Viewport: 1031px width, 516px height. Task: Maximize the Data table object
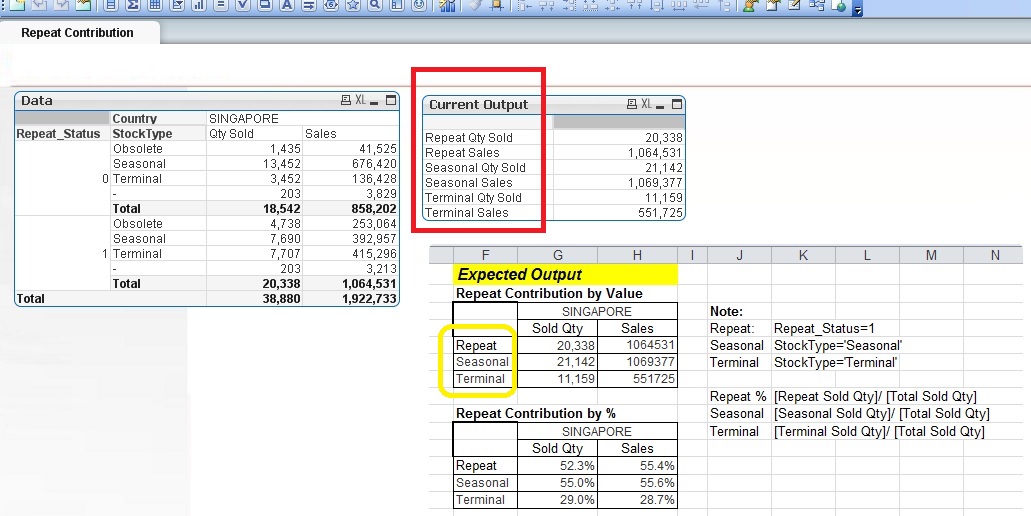point(391,100)
